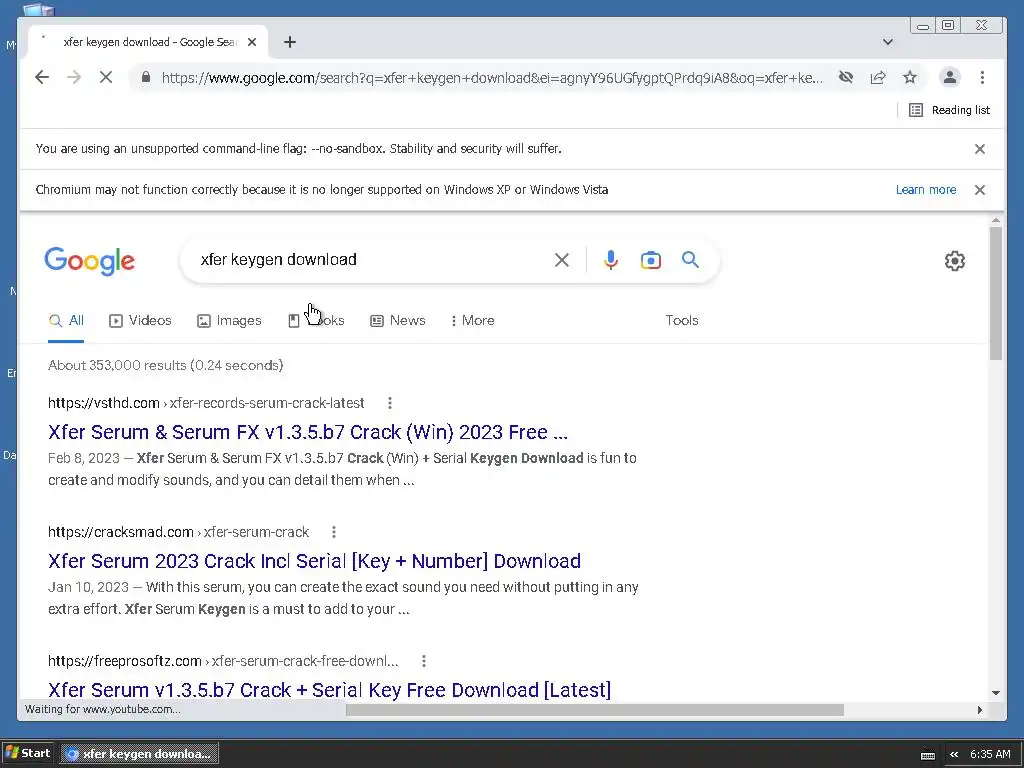
Task: Expand the More search options
Action: click(473, 321)
